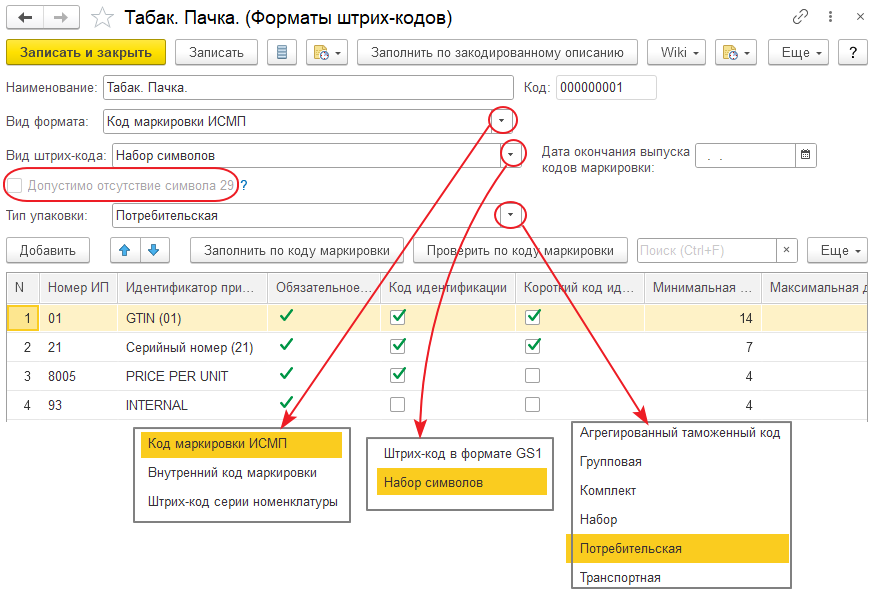Move row up with blue up arrow
This screenshot has height=597, width=872.
coord(125,249)
